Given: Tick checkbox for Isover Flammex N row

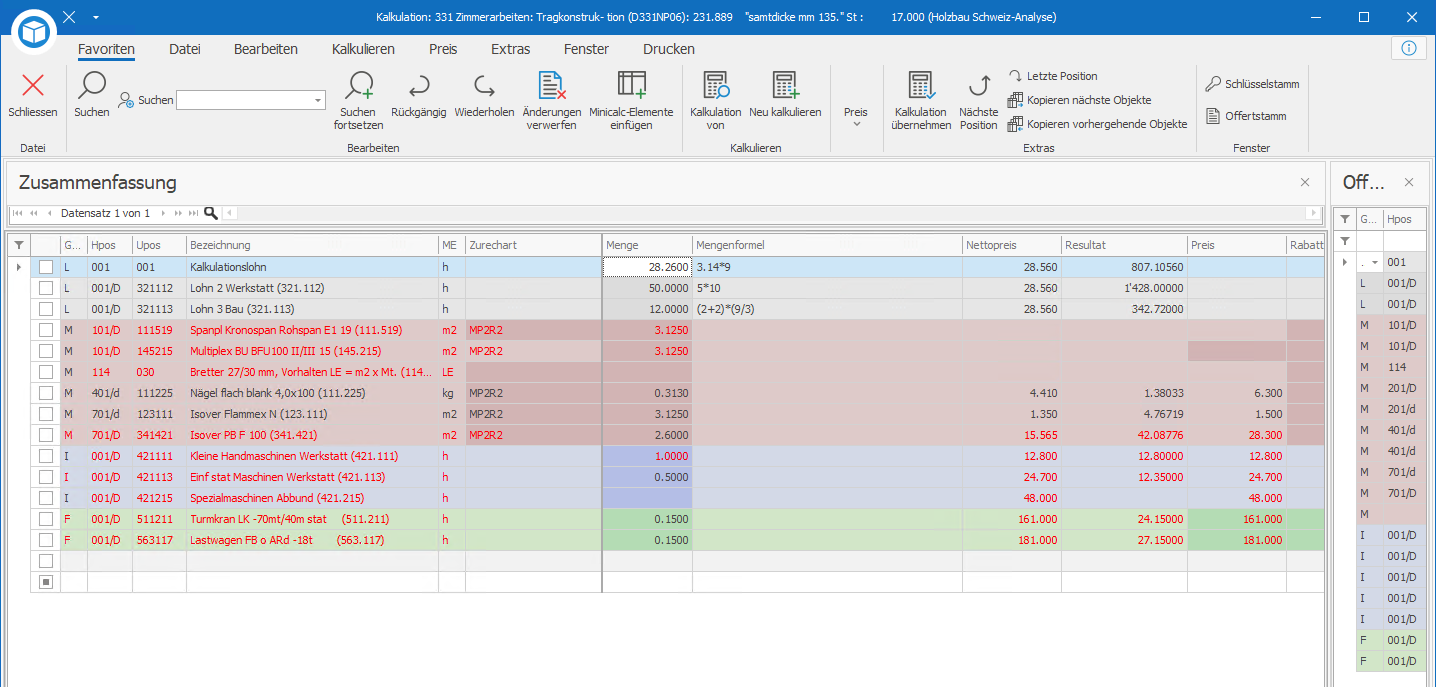Looking at the screenshot, I should point(46,414).
